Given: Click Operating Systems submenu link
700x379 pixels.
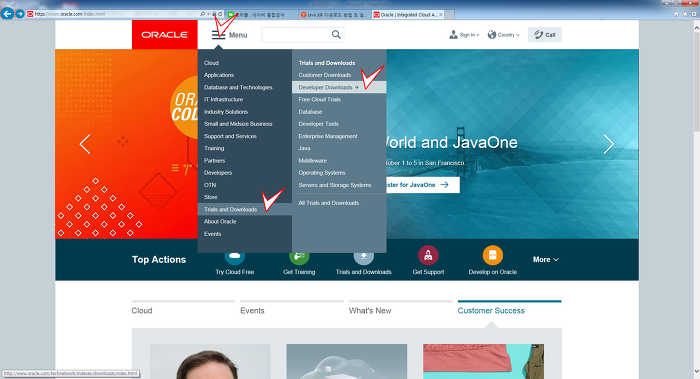Looking at the screenshot, I should point(321,173).
